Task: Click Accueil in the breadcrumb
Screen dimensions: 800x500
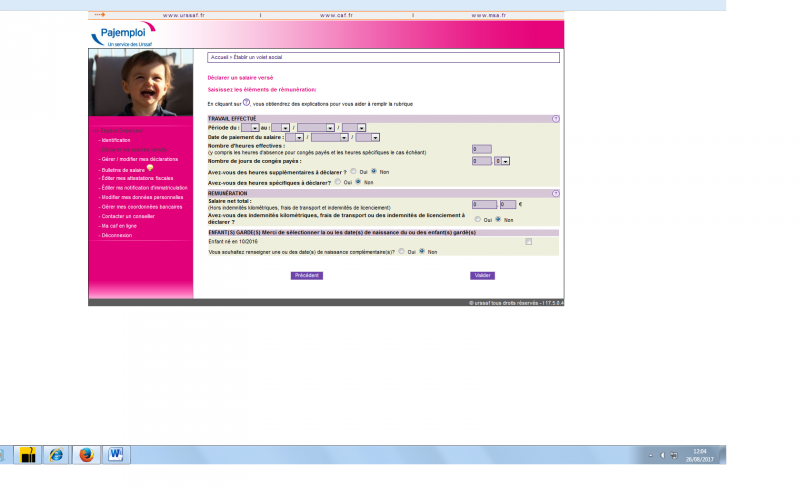Action: coord(219,57)
